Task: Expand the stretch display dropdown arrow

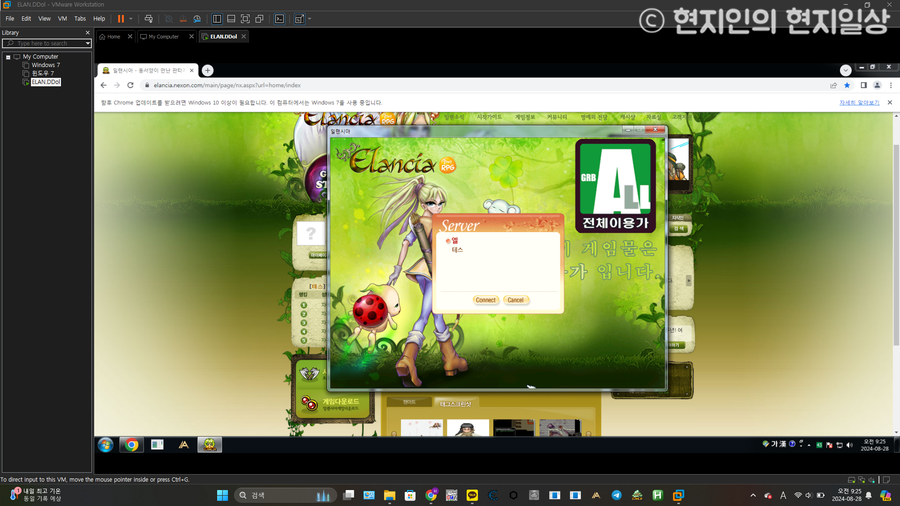Action: tap(309, 19)
